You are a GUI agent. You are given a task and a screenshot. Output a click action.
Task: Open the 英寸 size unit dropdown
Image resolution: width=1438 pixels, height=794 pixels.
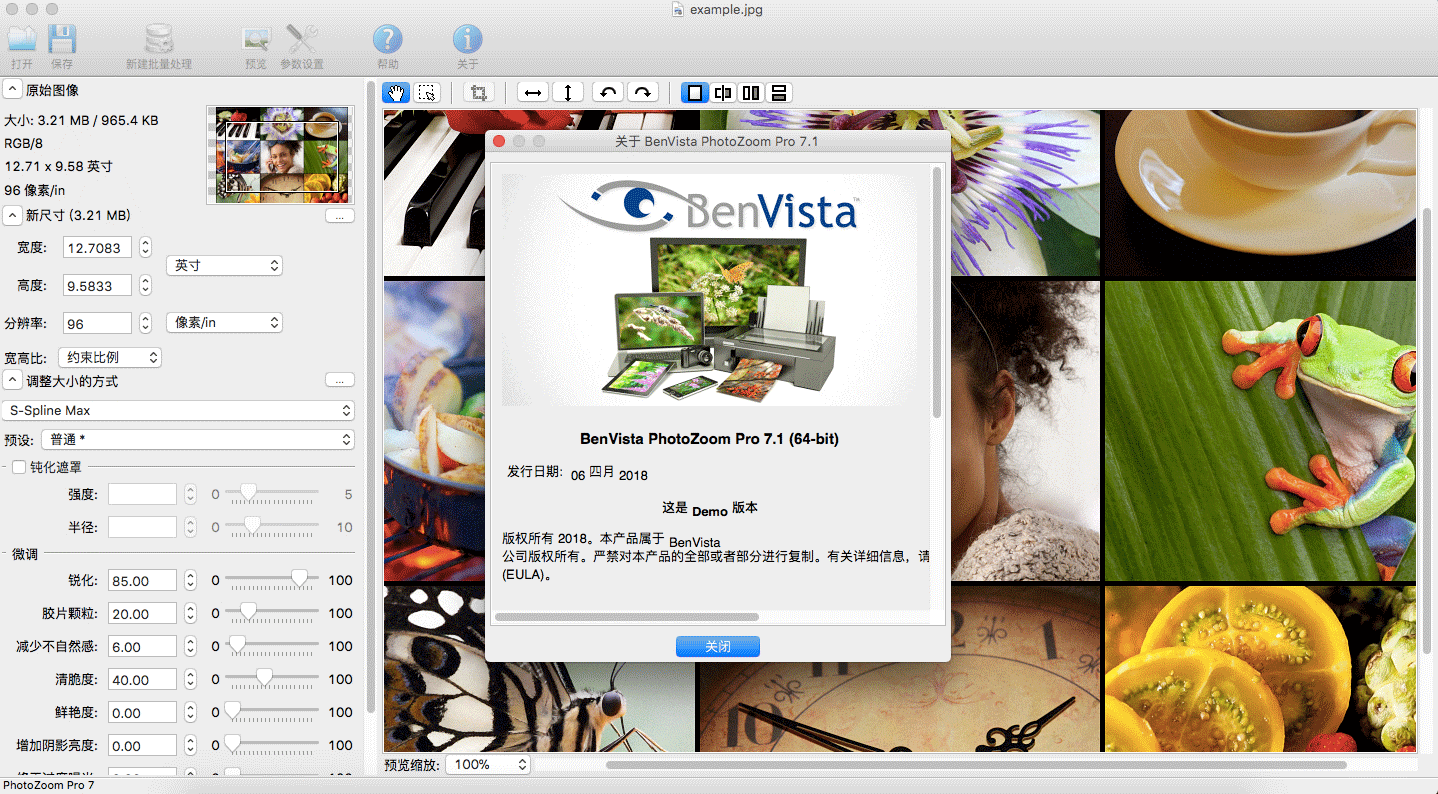pos(224,265)
